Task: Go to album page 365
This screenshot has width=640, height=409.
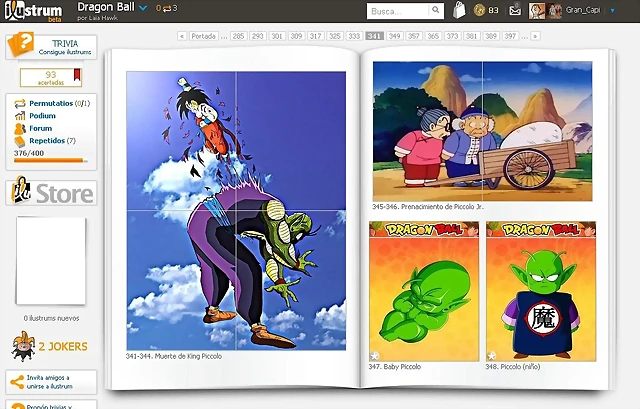Action: click(433, 36)
